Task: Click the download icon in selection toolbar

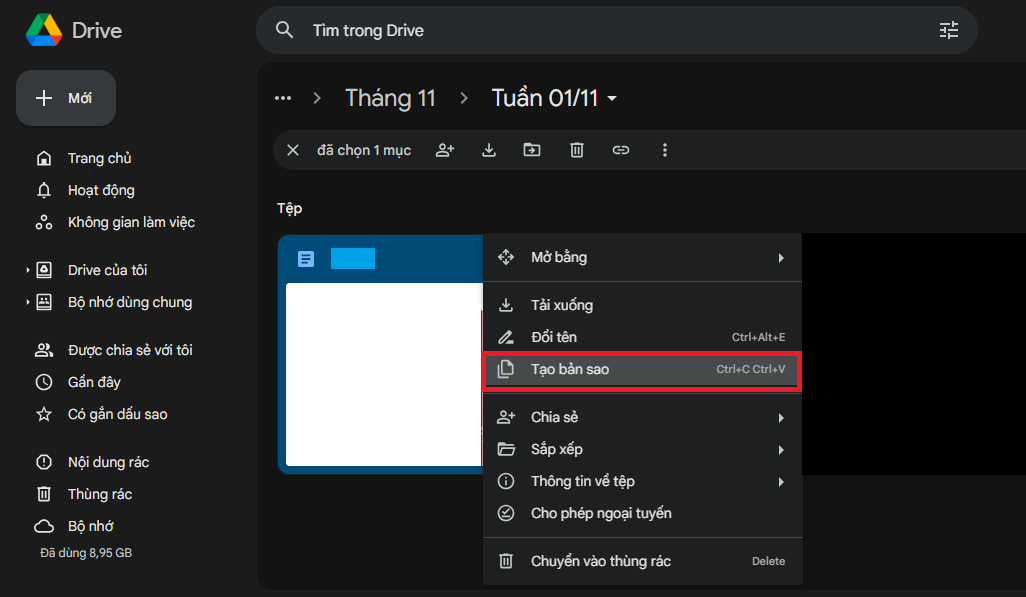Action: (x=489, y=150)
